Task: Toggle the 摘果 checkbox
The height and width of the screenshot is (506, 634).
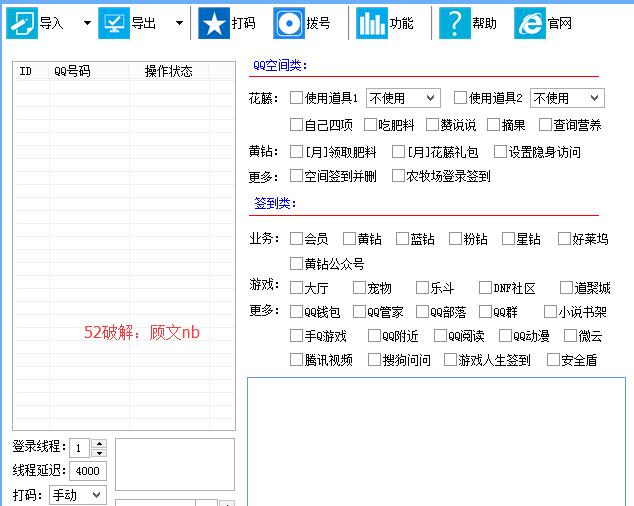Action: 493,125
